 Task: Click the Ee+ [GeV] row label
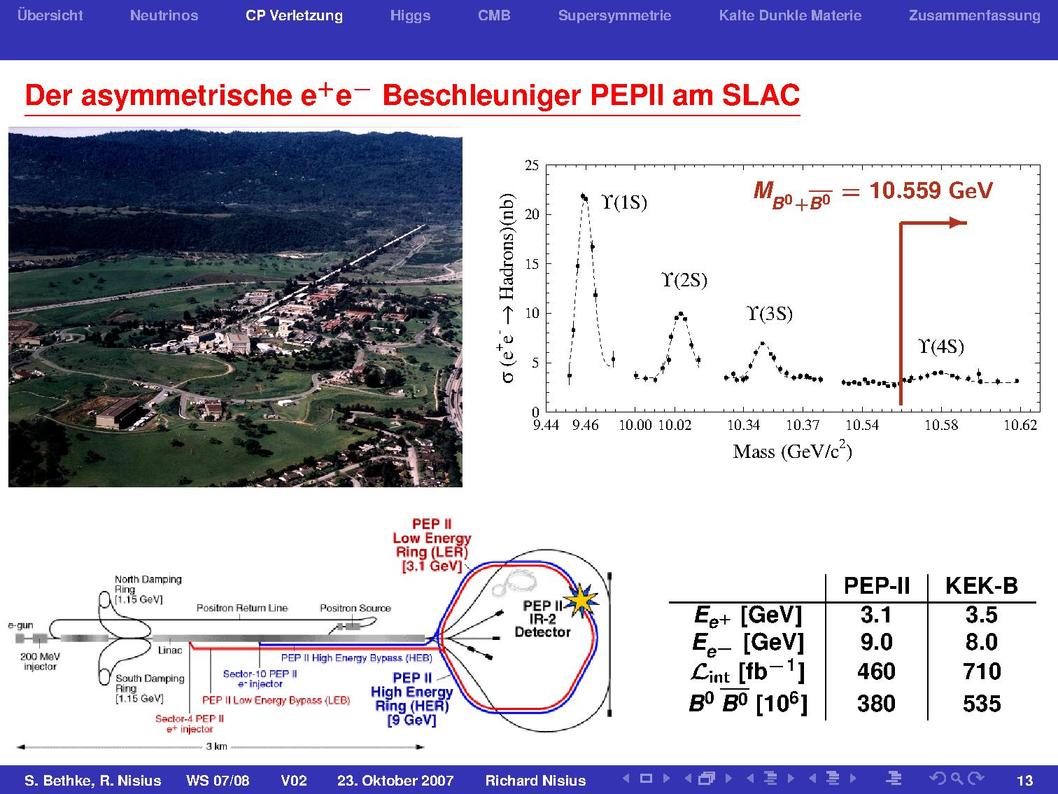pyautogui.click(x=748, y=616)
